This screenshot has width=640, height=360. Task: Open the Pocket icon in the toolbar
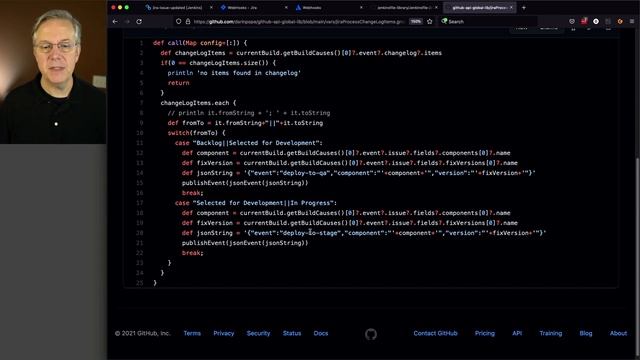[x=572, y=21]
